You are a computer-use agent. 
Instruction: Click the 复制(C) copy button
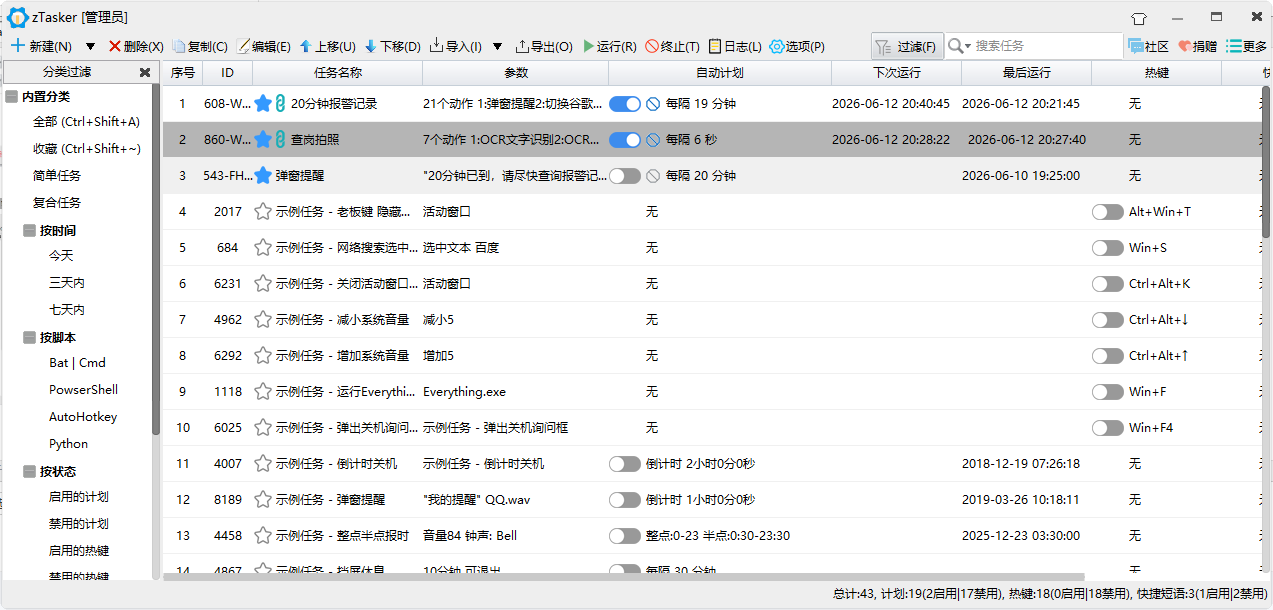coord(200,46)
